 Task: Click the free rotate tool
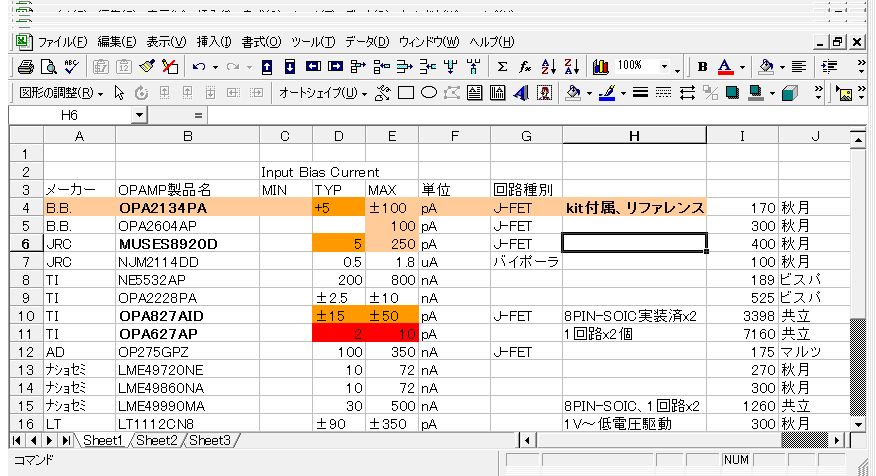(141, 93)
